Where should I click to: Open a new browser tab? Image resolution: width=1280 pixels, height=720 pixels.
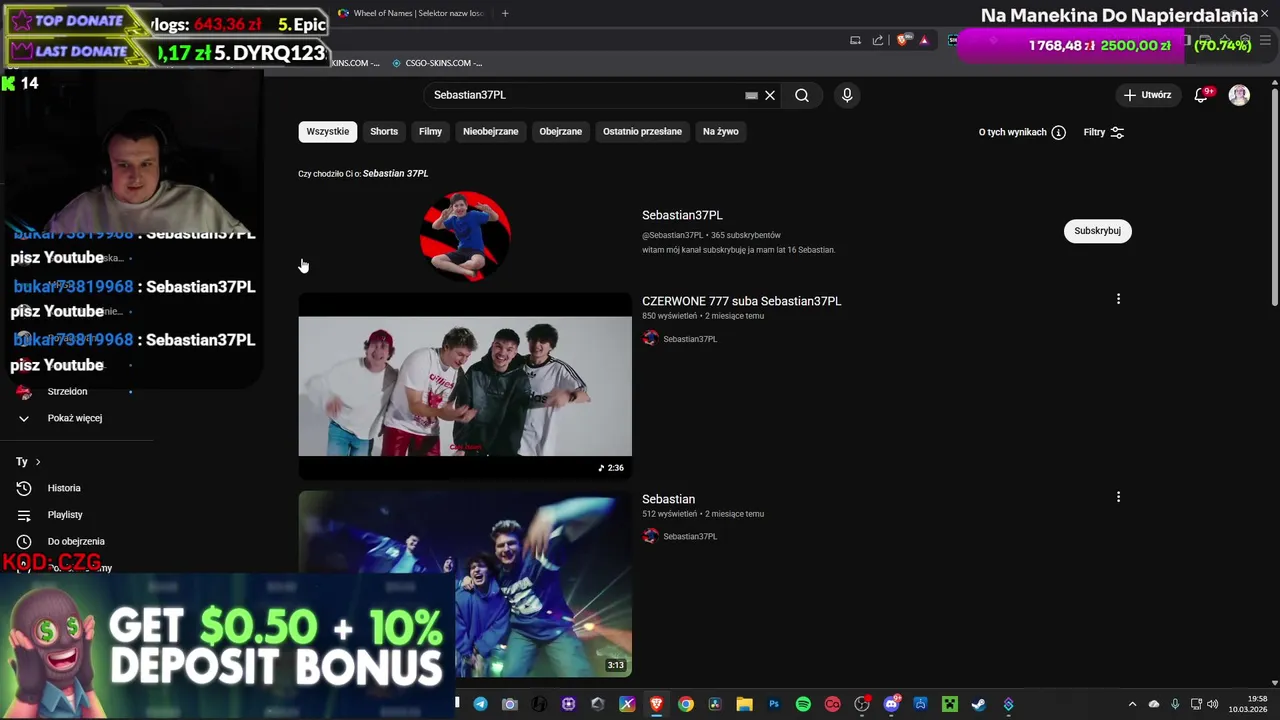505,13
